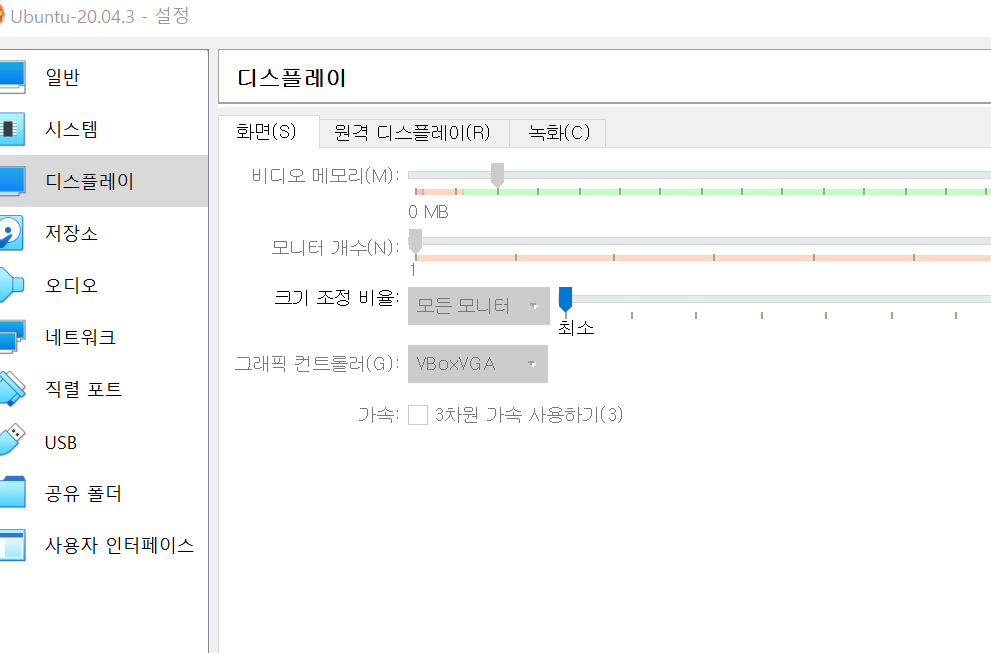Open the 네트워크 settings category
Image resolution: width=991 pixels, height=653 pixels.
(x=104, y=336)
